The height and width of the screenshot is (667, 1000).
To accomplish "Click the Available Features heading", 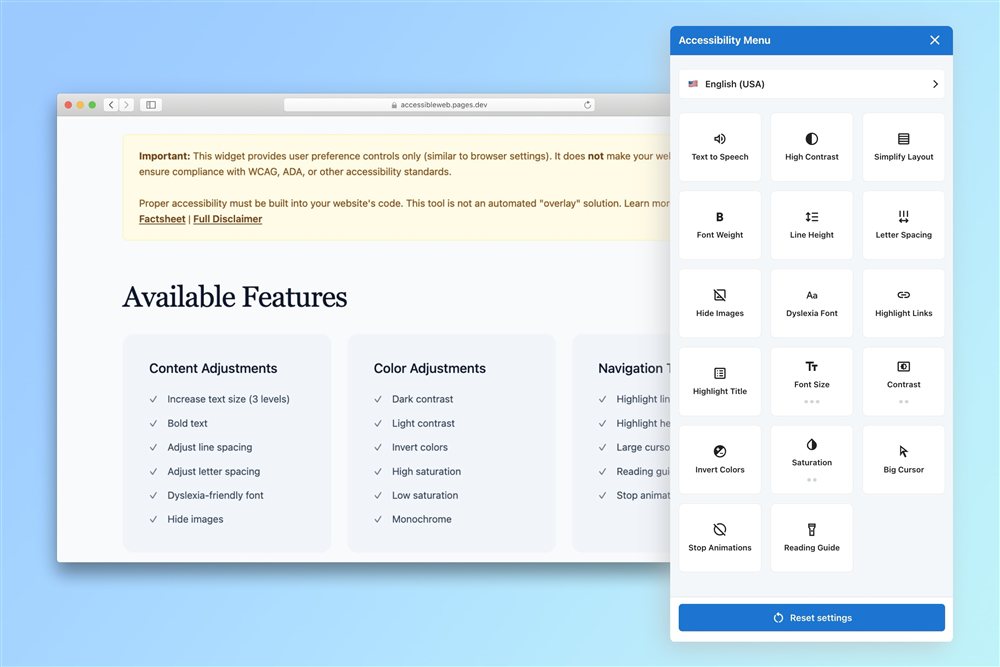I will 235,297.
